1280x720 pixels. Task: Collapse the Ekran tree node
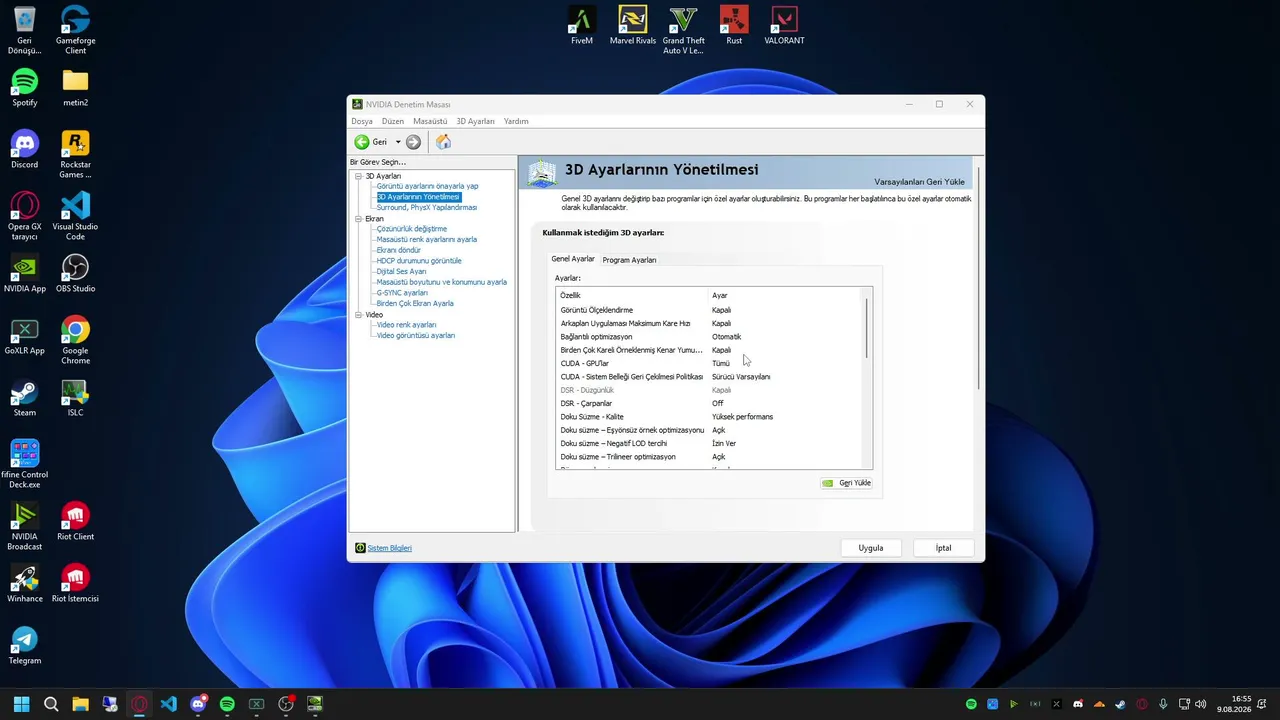click(x=358, y=218)
